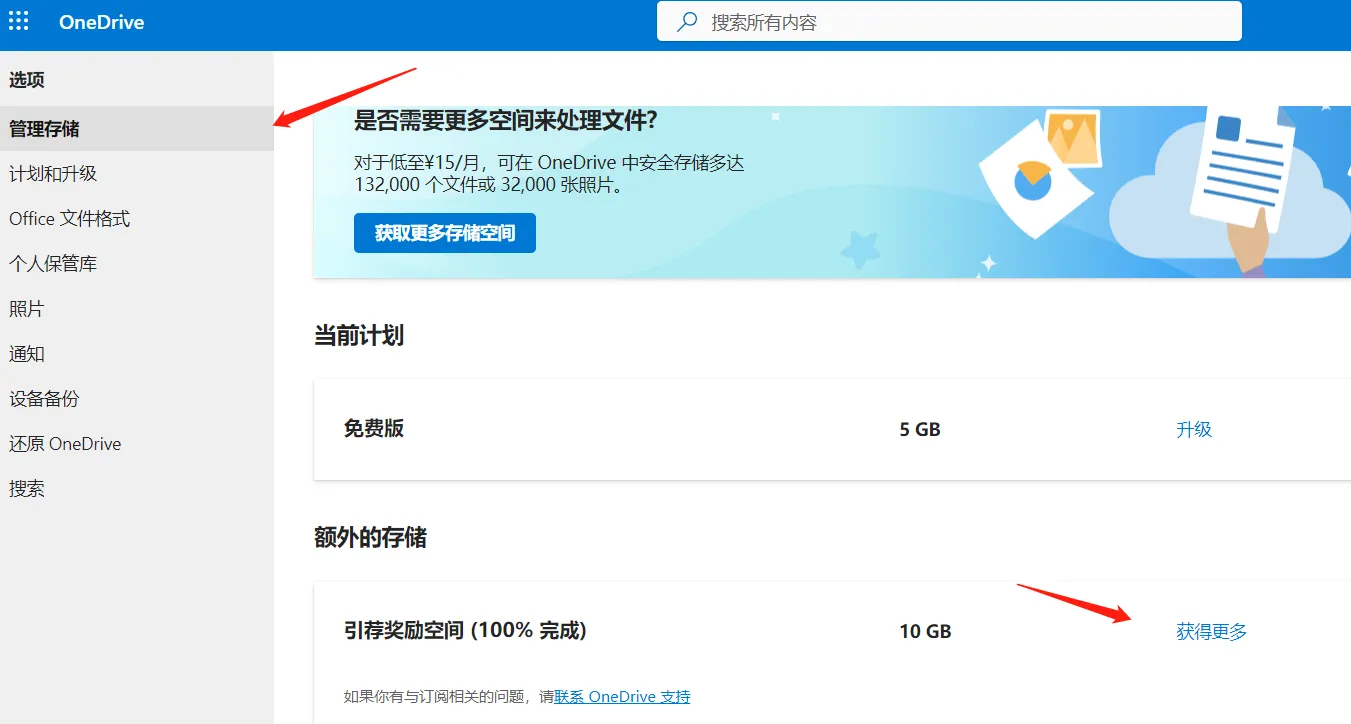Click the 获取更多存储空间 button
This screenshot has width=1351, height=724.
click(445, 233)
